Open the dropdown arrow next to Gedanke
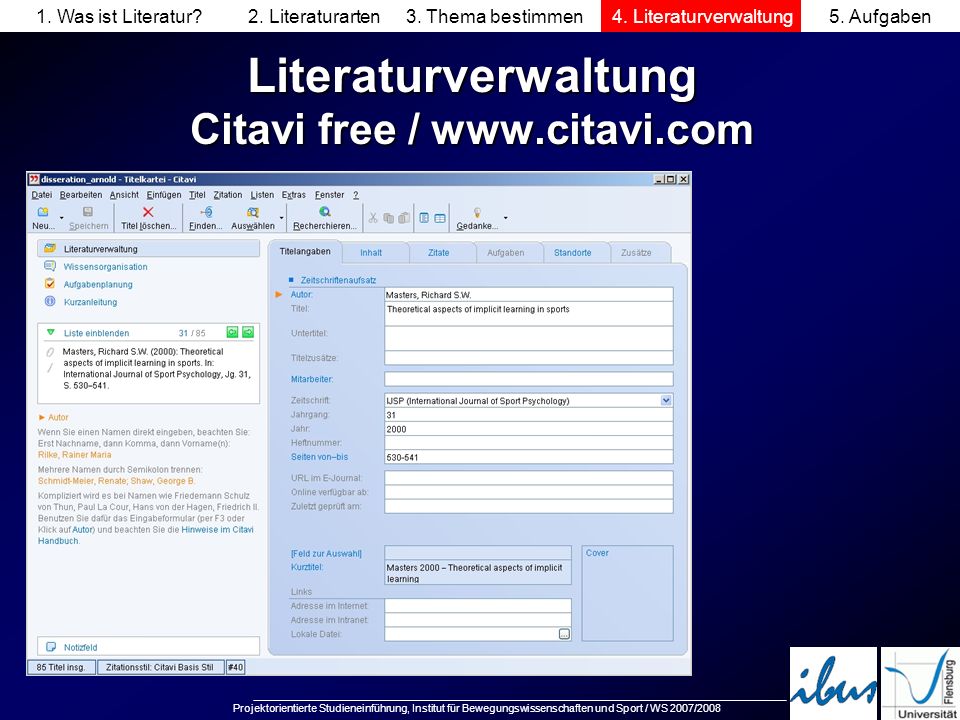Viewport: 960px width, 720px height. (x=505, y=217)
